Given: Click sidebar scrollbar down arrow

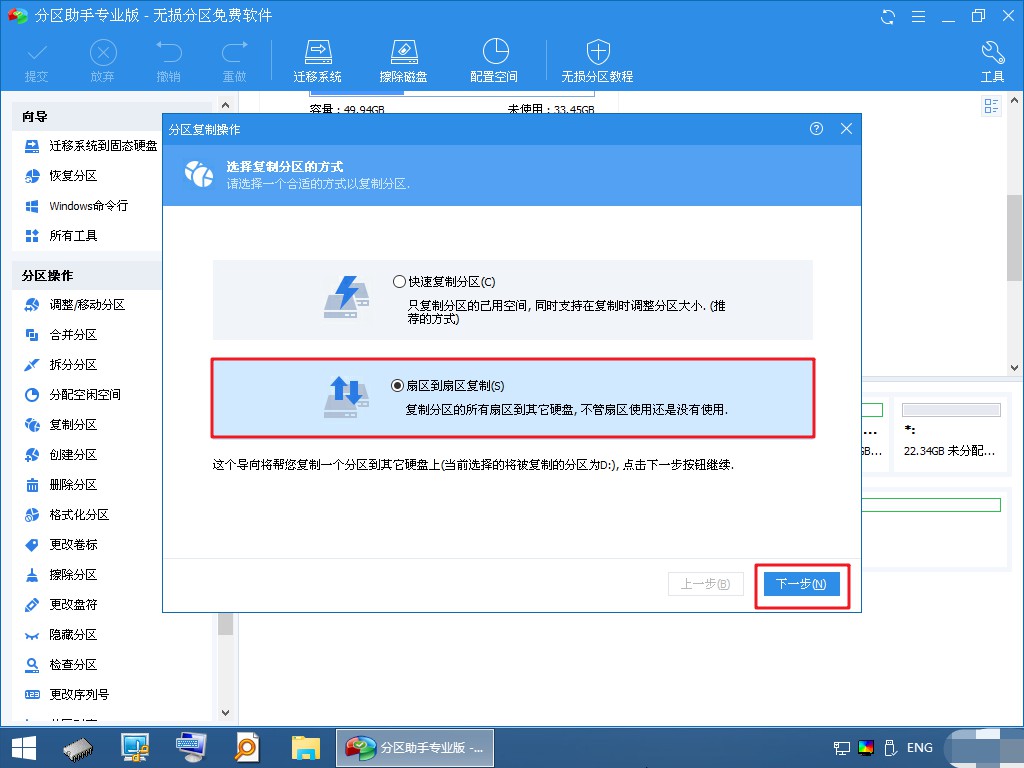Looking at the screenshot, I should tap(225, 713).
